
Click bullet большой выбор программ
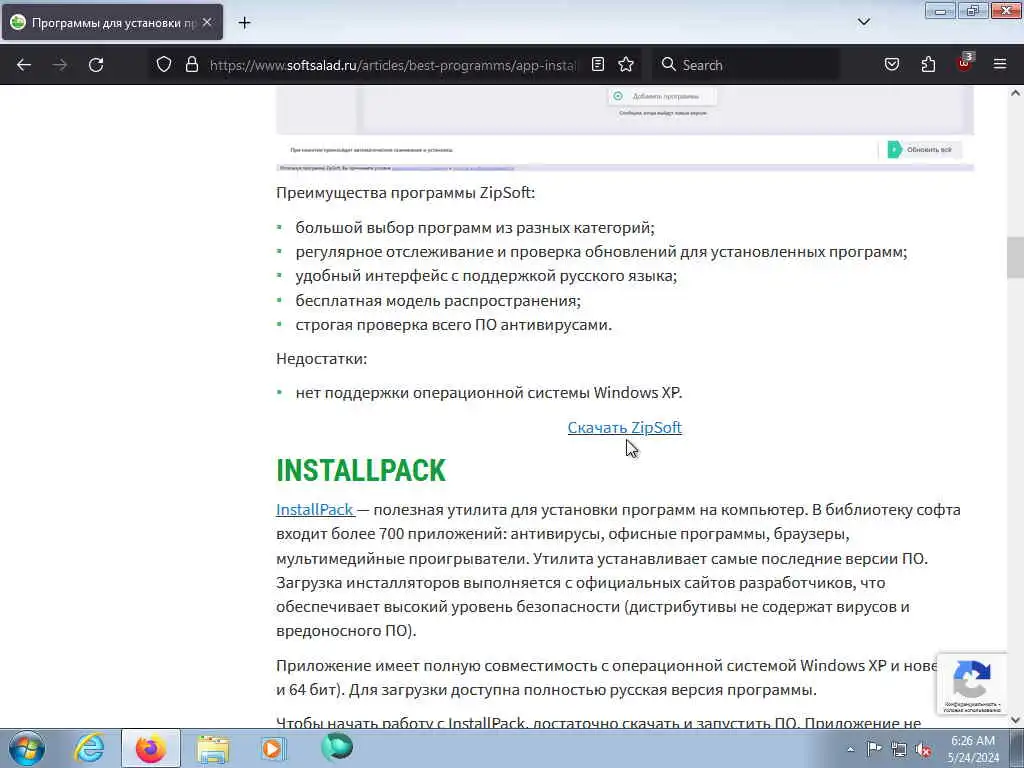click(475, 227)
